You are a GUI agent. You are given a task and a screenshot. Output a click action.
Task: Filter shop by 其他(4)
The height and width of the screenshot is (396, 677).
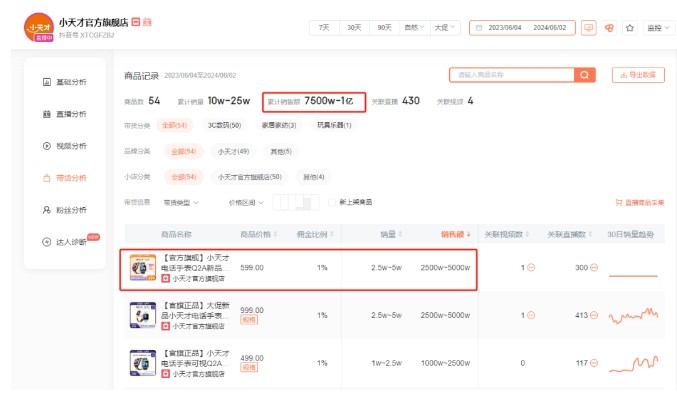pyautogui.click(x=313, y=177)
